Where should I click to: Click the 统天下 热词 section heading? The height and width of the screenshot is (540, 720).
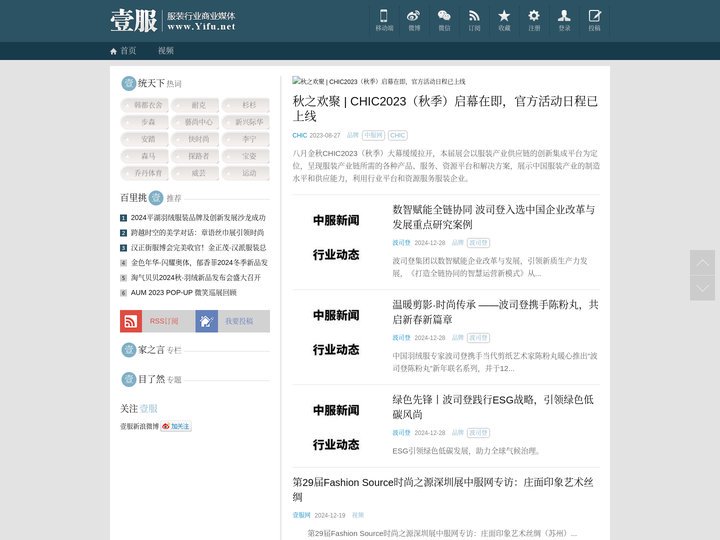151,83
